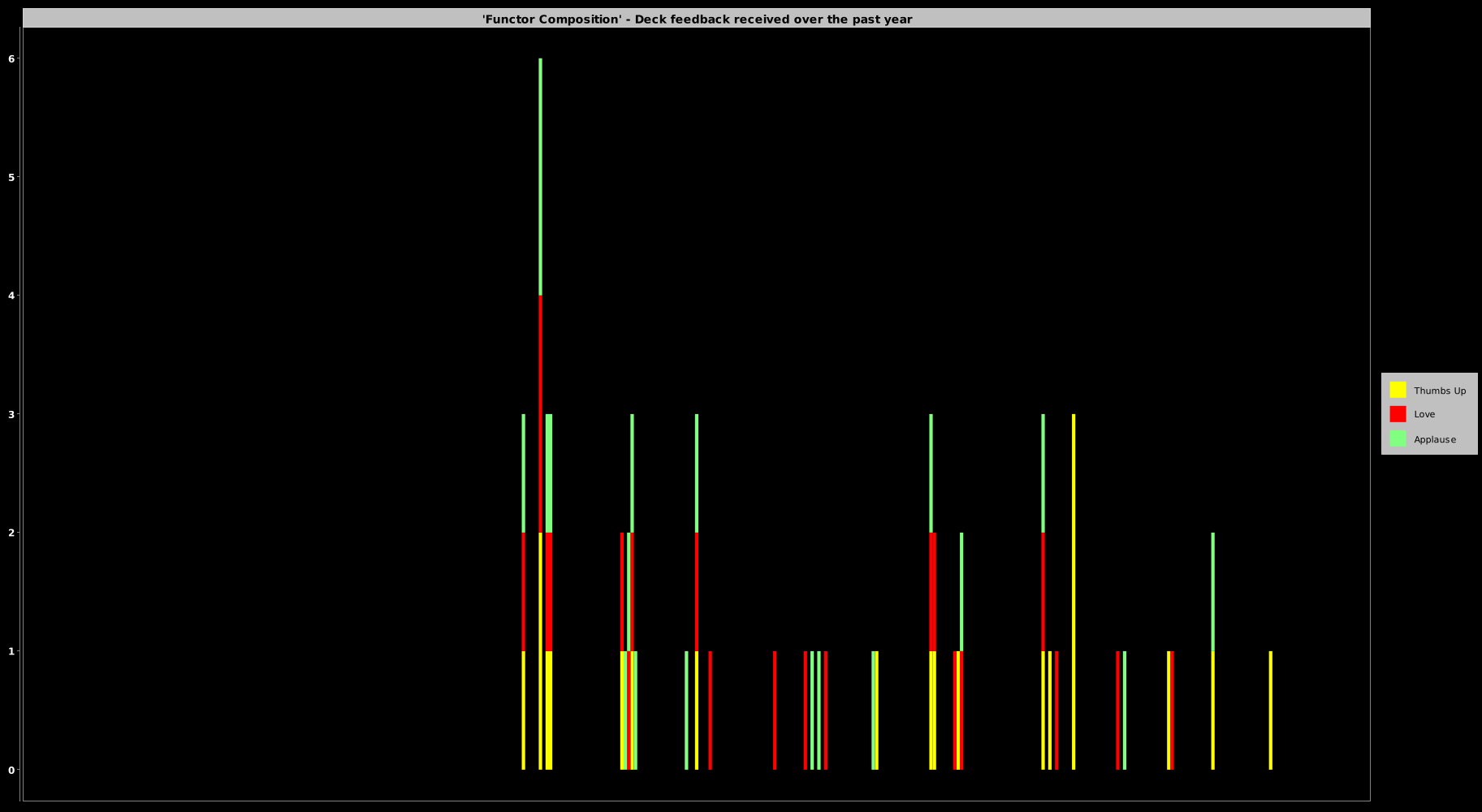Click y-axis label 0
This screenshot has width=1482, height=812.
click(x=11, y=770)
